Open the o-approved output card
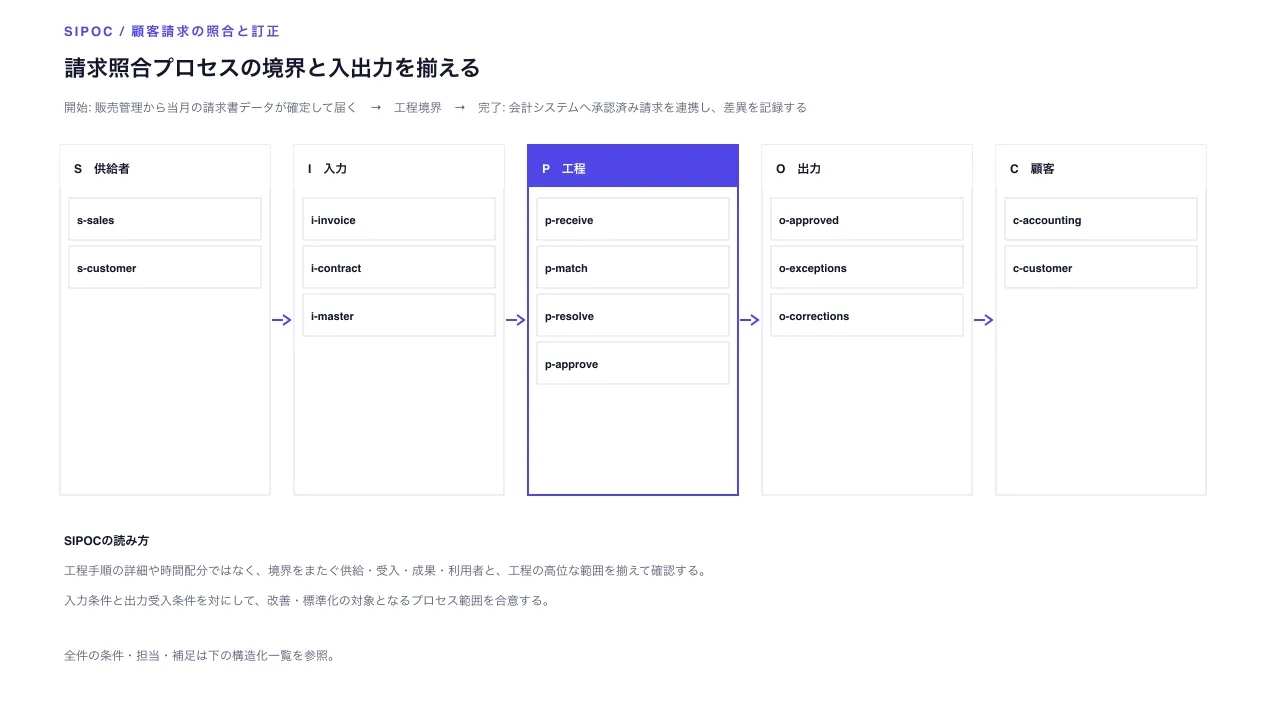The width and height of the screenshot is (1280, 720). point(867,219)
